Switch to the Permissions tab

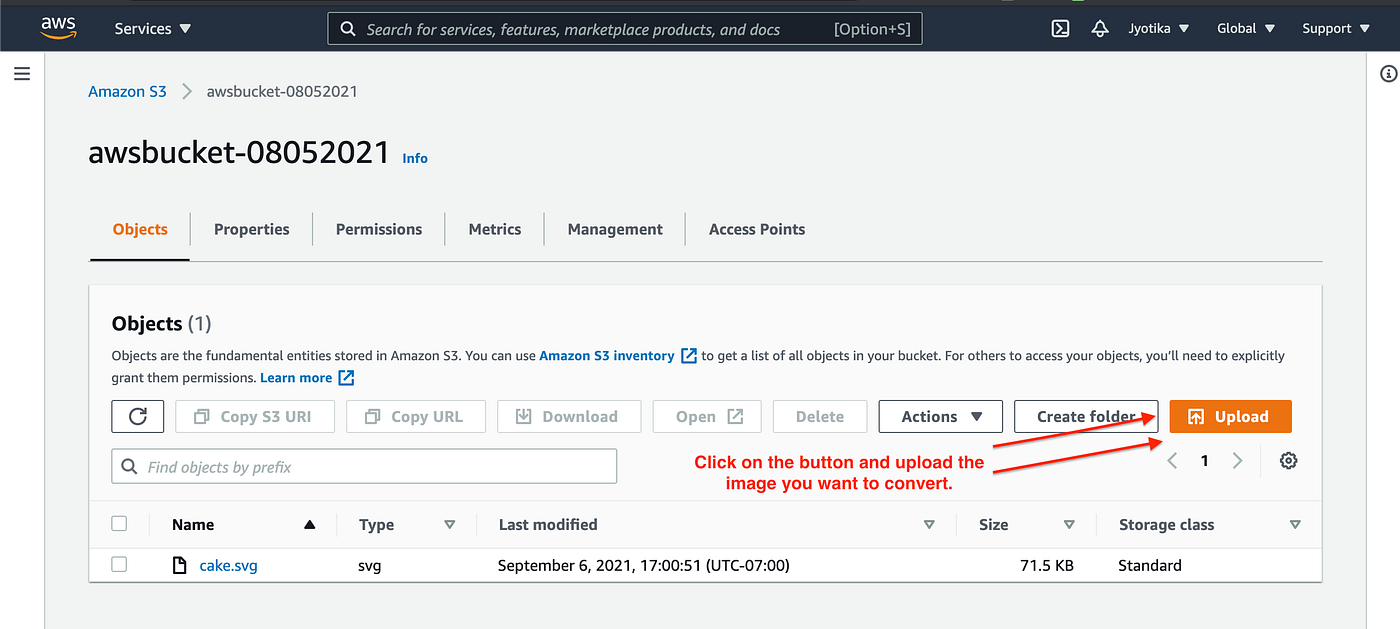click(378, 229)
